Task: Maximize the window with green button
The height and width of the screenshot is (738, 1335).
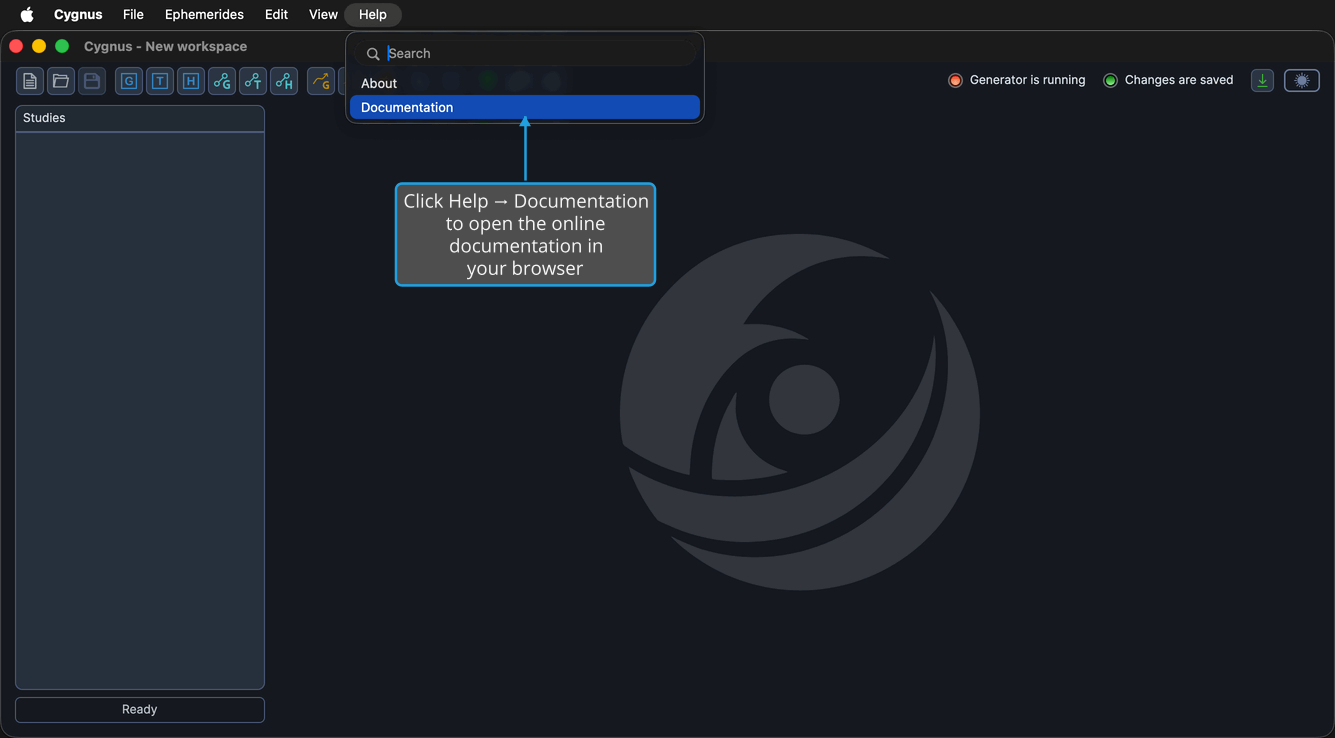Action: (x=62, y=46)
